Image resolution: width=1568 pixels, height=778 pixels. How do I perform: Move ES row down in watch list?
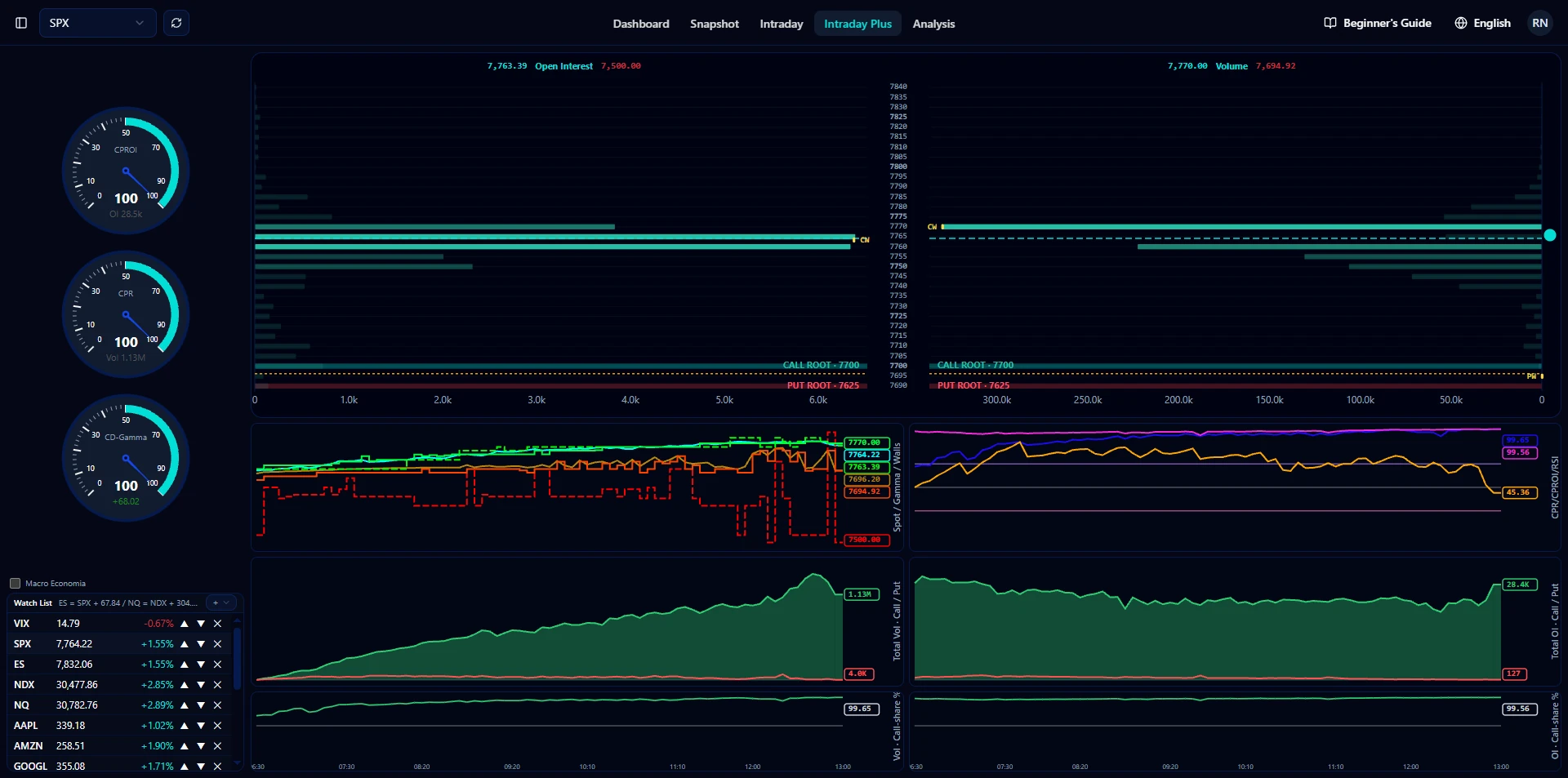pos(201,665)
